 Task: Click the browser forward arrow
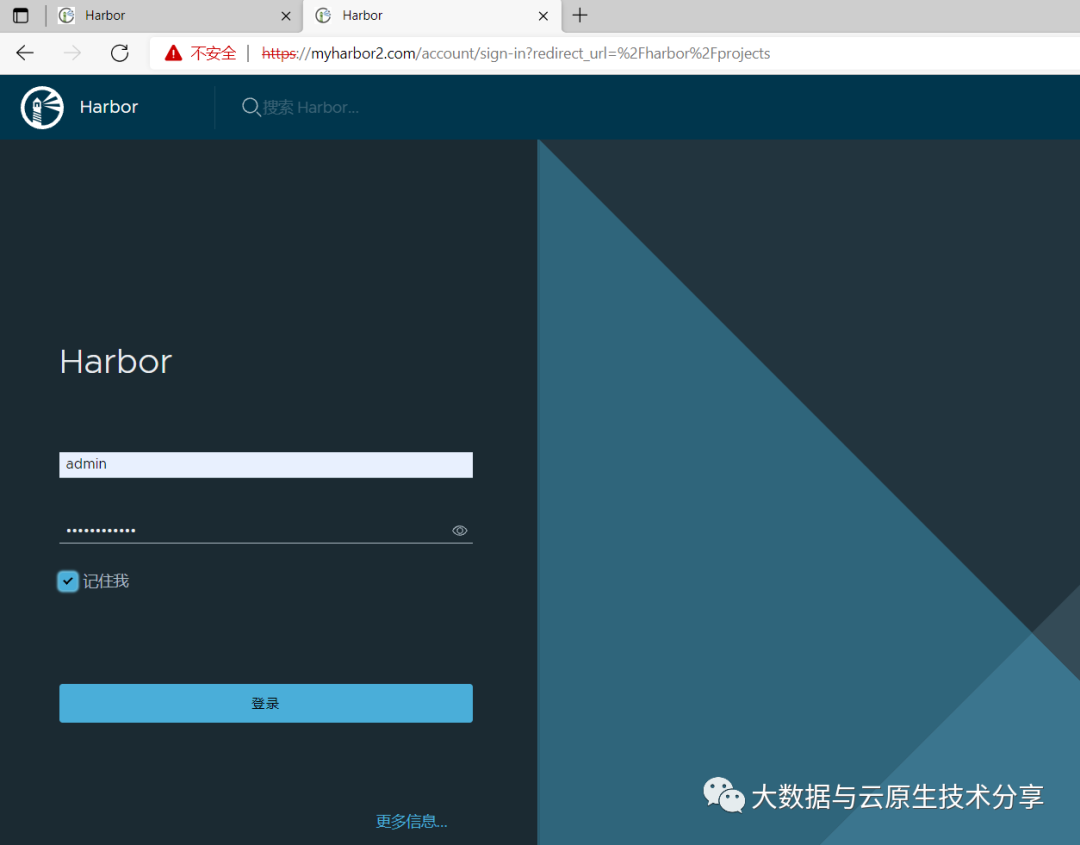point(72,53)
